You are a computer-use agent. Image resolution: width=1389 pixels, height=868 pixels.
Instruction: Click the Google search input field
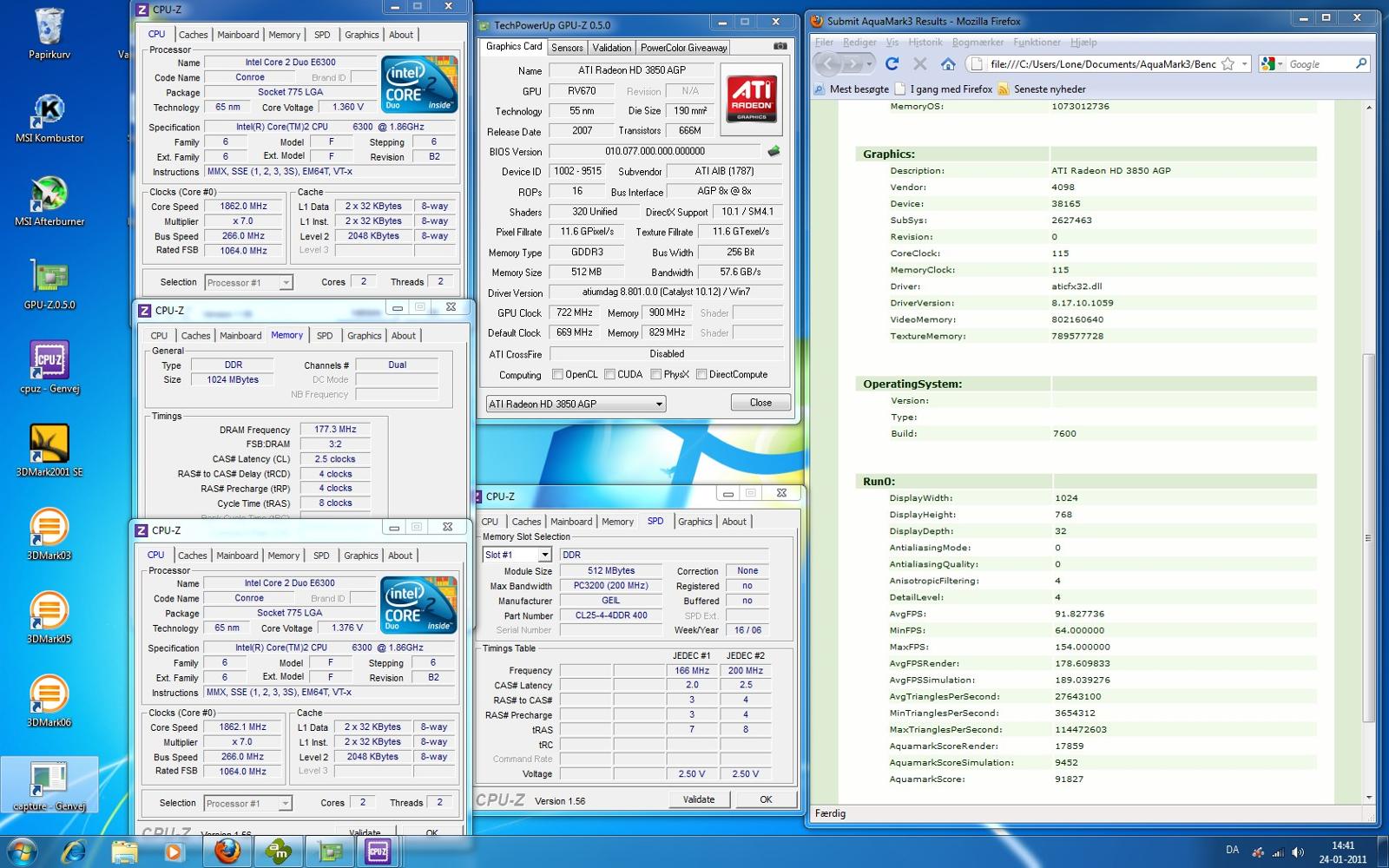coord(1319,63)
